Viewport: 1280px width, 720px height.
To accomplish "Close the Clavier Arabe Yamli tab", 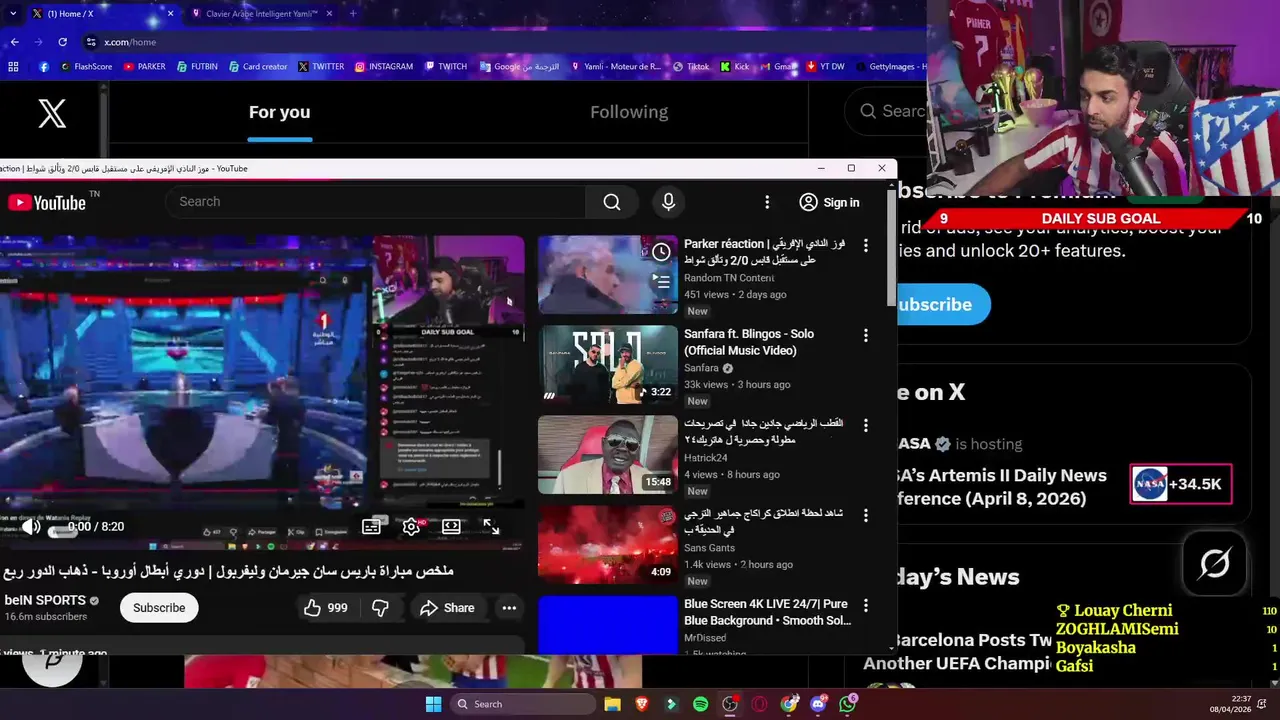I will (330, 14).
